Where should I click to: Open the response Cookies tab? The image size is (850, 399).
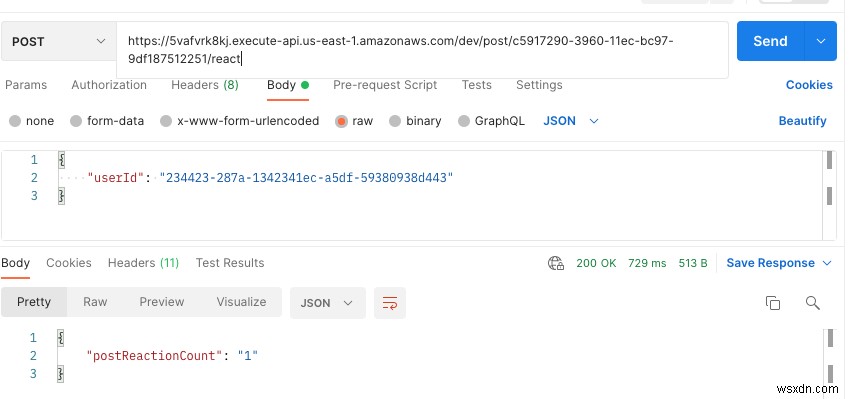click(69, 263)
